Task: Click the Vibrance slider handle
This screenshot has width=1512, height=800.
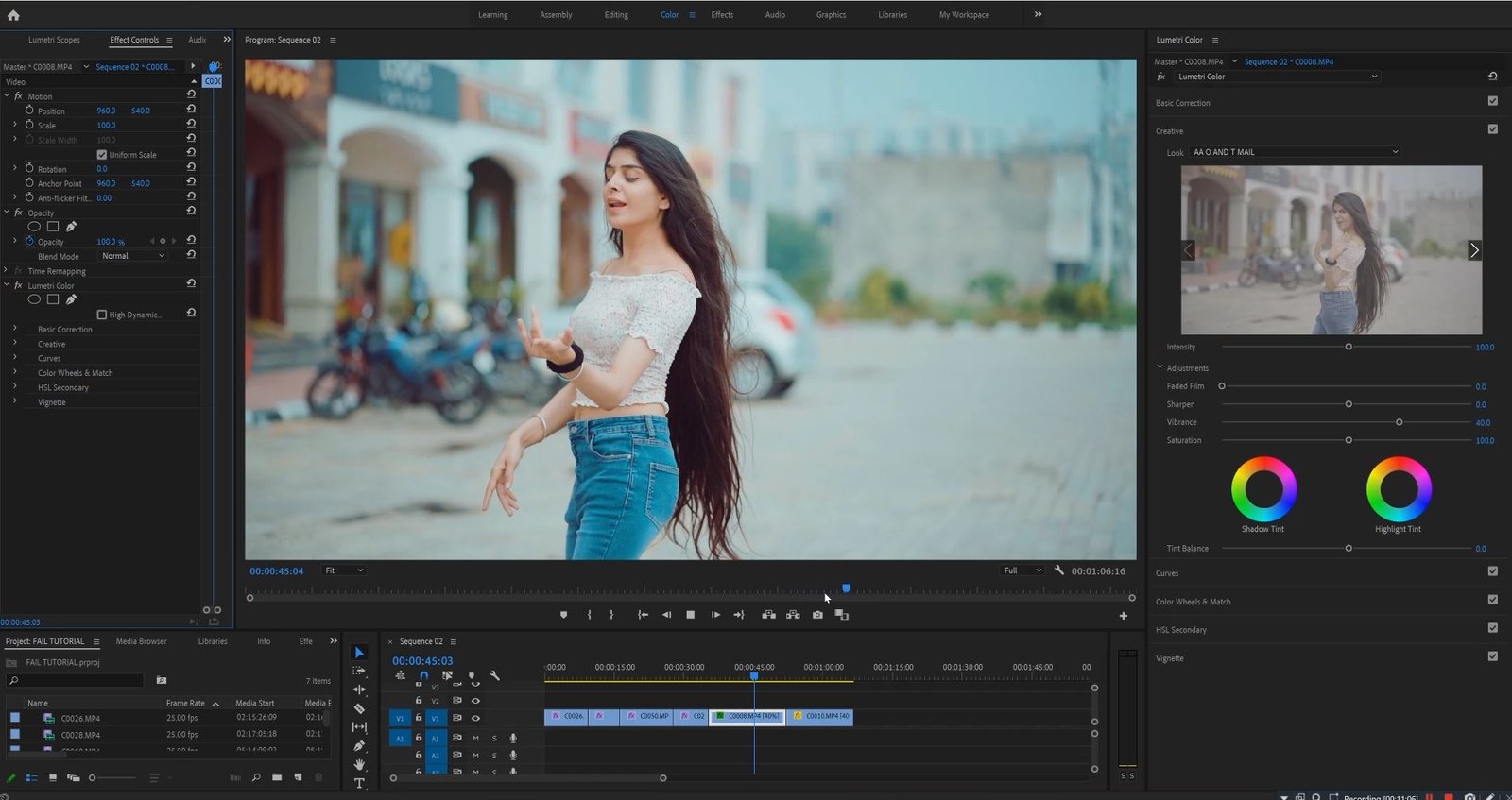Action: point(1399,422)
